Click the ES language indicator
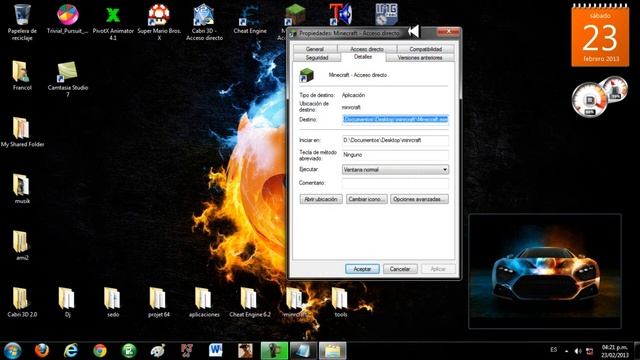The width and height of the screenshot is (640, 360). [x=553, y=350]
